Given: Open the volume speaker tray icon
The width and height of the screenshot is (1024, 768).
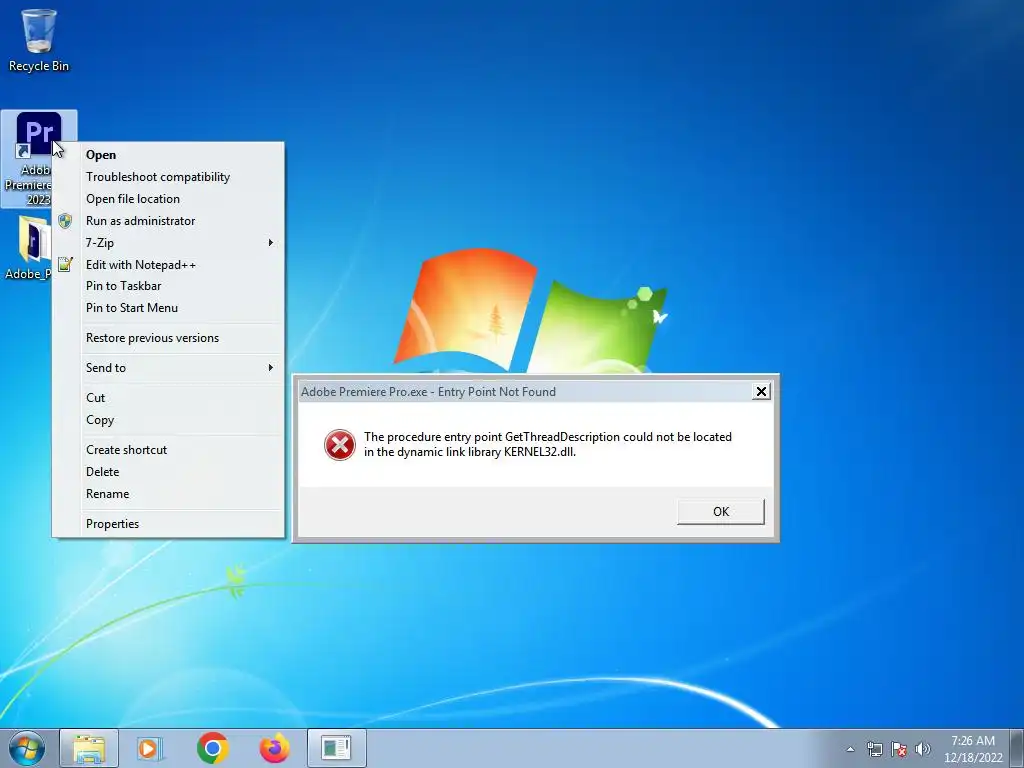Looking at the screenshot, I should 923,749.
